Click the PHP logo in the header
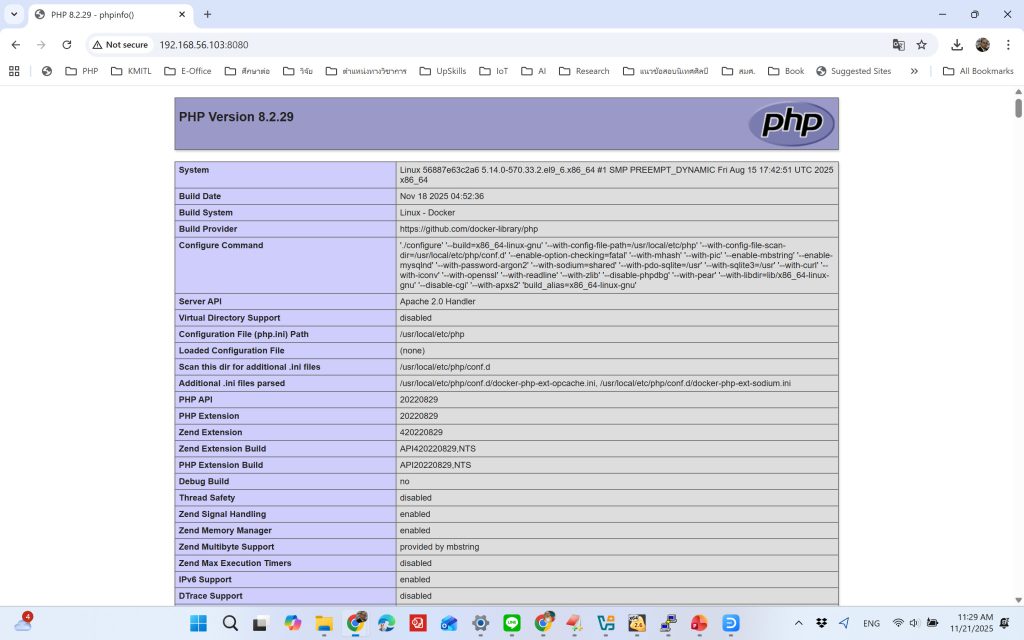This screenshot has height=640, width=1024. (x=791, y=123)
